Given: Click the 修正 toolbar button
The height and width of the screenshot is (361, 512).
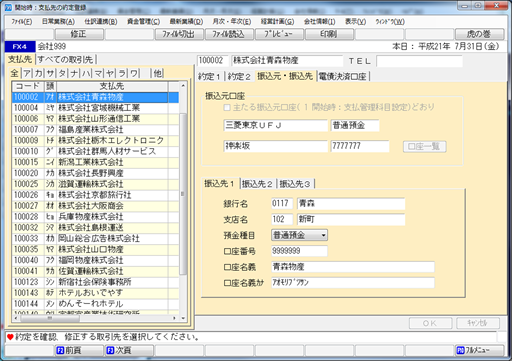Looking at the screenshot, I should tap(79, 34).
